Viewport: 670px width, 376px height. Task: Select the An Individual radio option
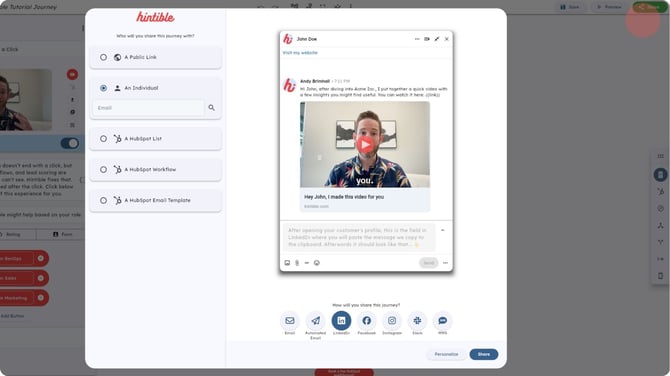pyautogui.click(x=103, y=88)
